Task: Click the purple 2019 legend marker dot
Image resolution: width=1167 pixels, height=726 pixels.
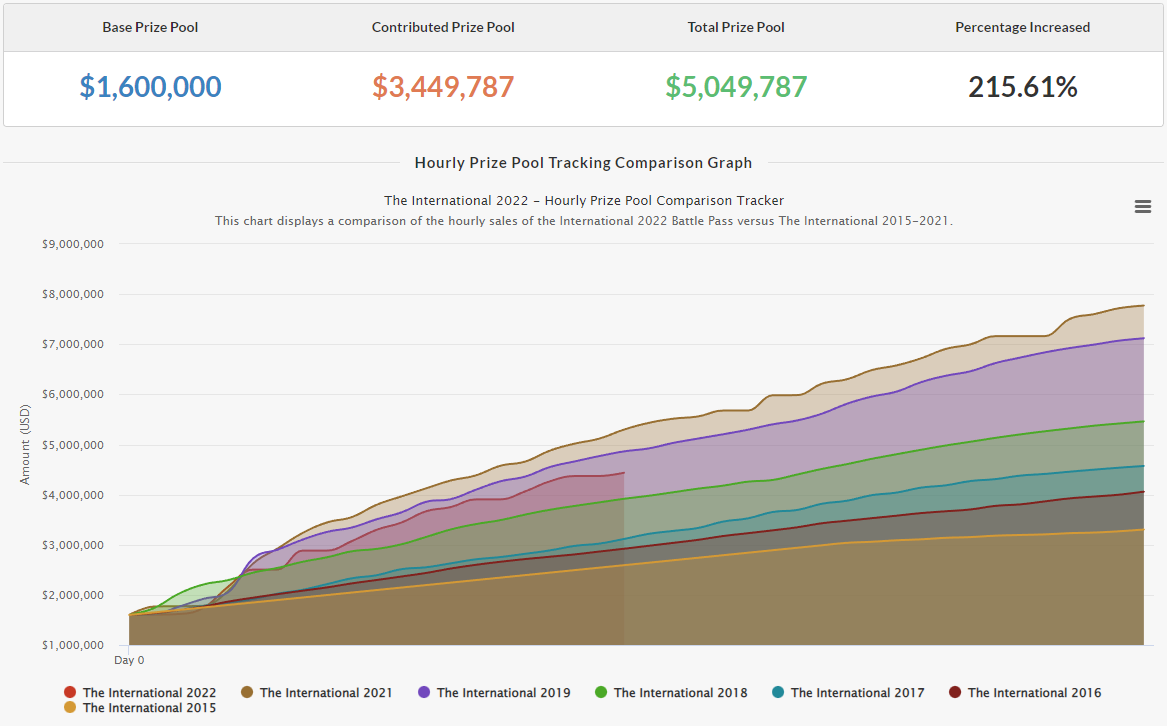Action: coord(424,692)
